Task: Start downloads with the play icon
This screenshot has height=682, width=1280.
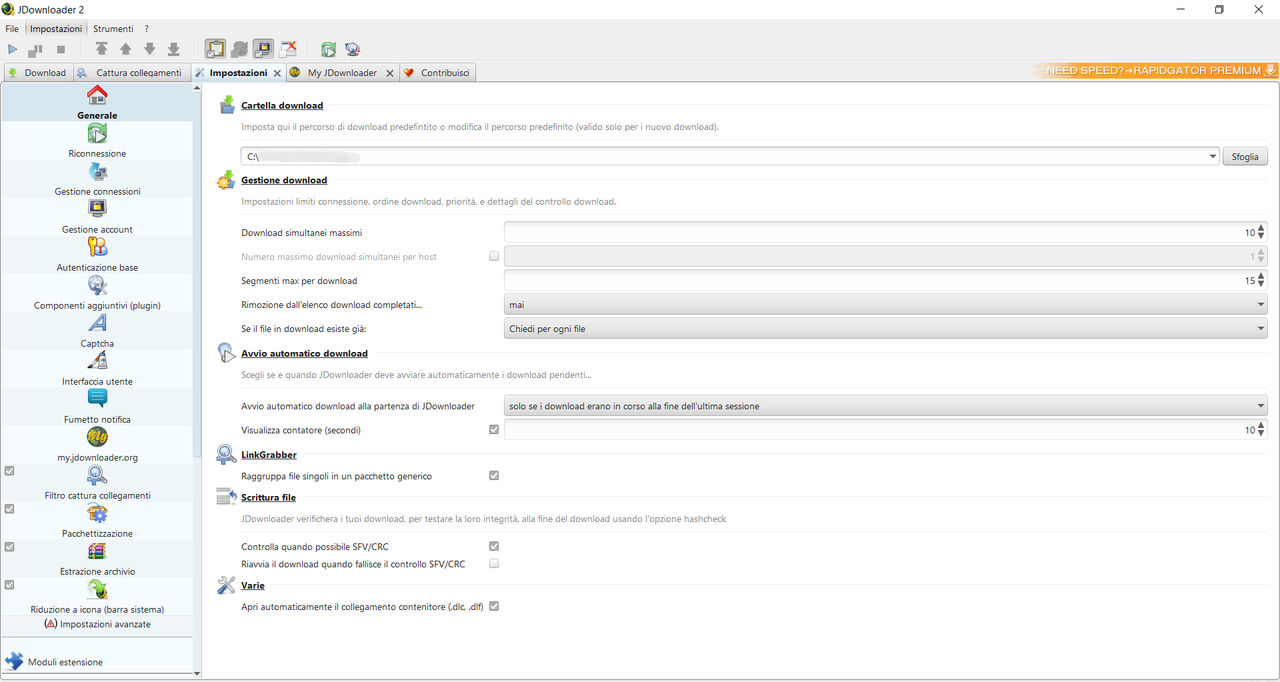Action: tap(13, 49)
